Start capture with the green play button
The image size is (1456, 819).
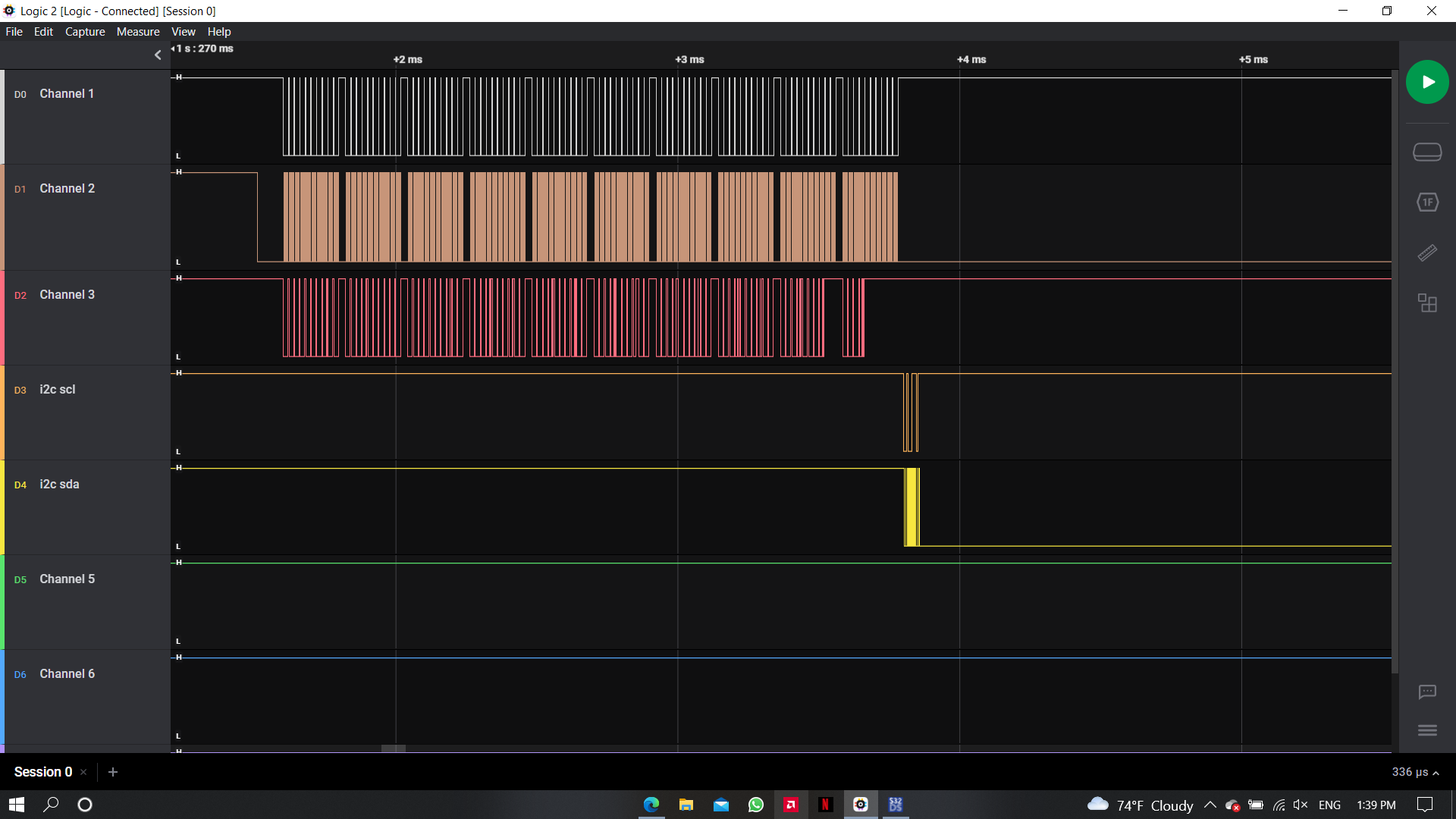pyautogui.click(x=1427, y=82)
